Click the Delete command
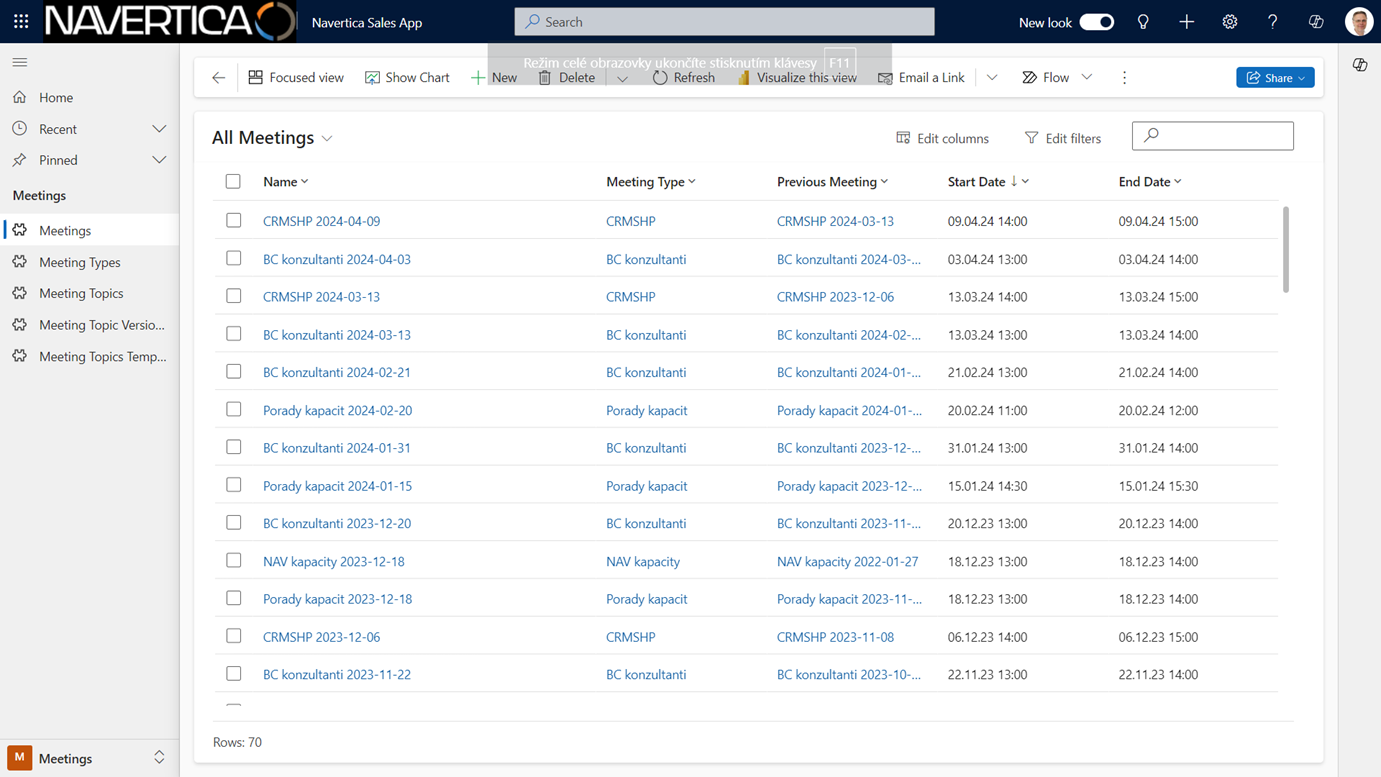The width and height of the screenshot is (1381, 777). (566, 77)
